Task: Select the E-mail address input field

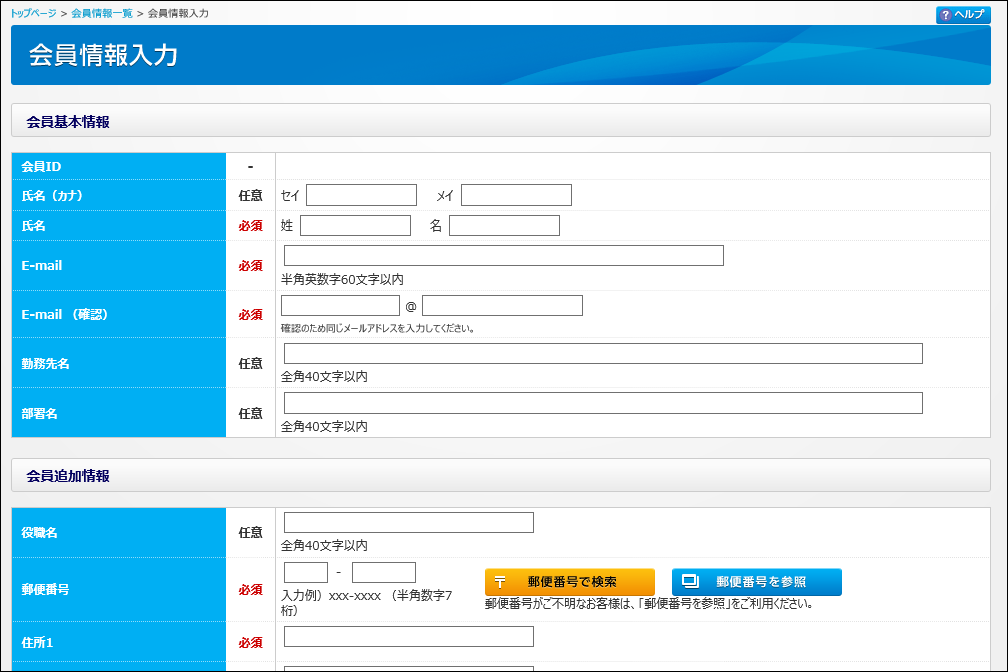Action: click(503, 256)
